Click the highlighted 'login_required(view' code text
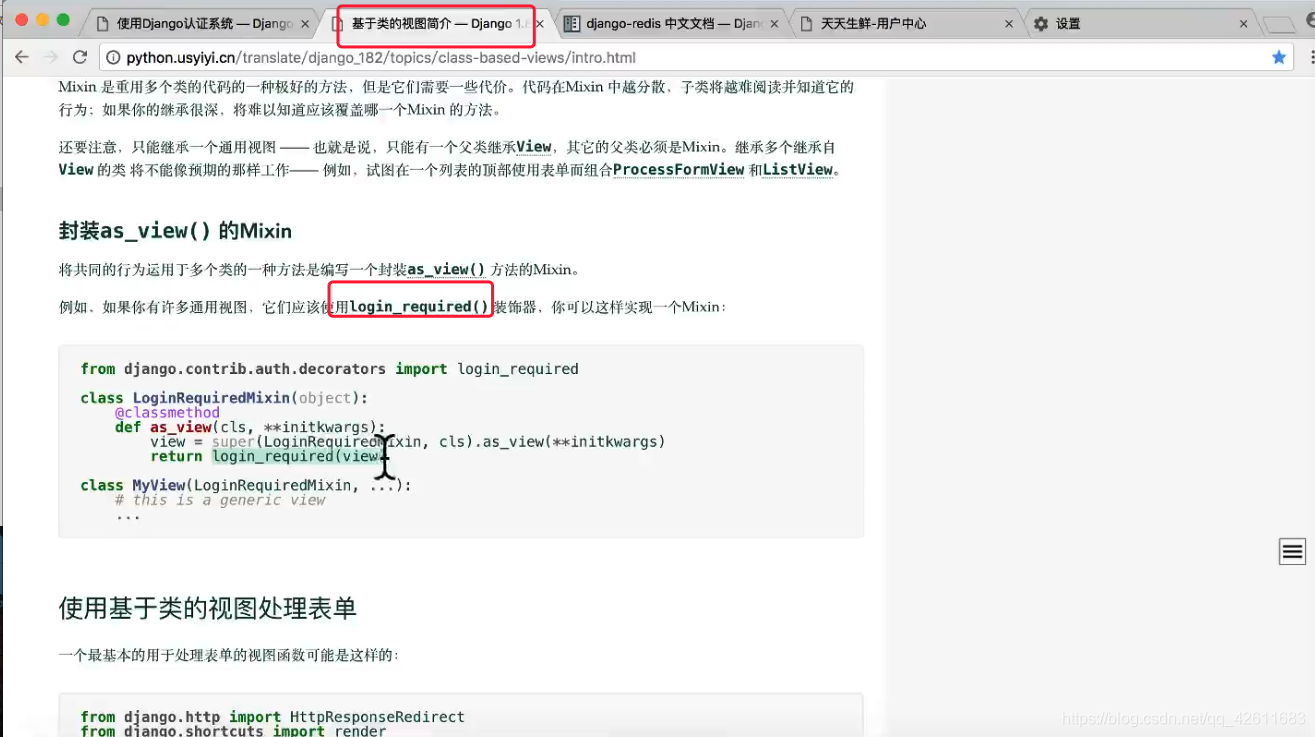Image resolution: width=1315 pixels, height=737 pixels. 298,457
